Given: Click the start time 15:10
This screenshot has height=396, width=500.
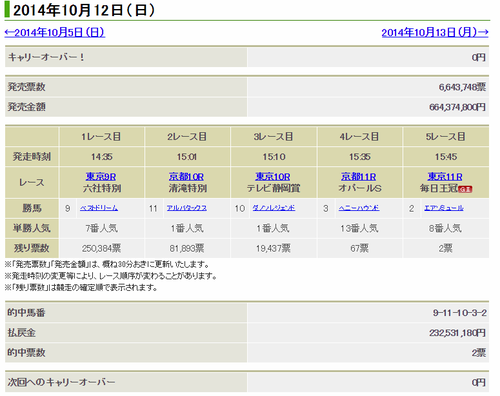Looking at the screenshot, I should click(x=274, y=157).
